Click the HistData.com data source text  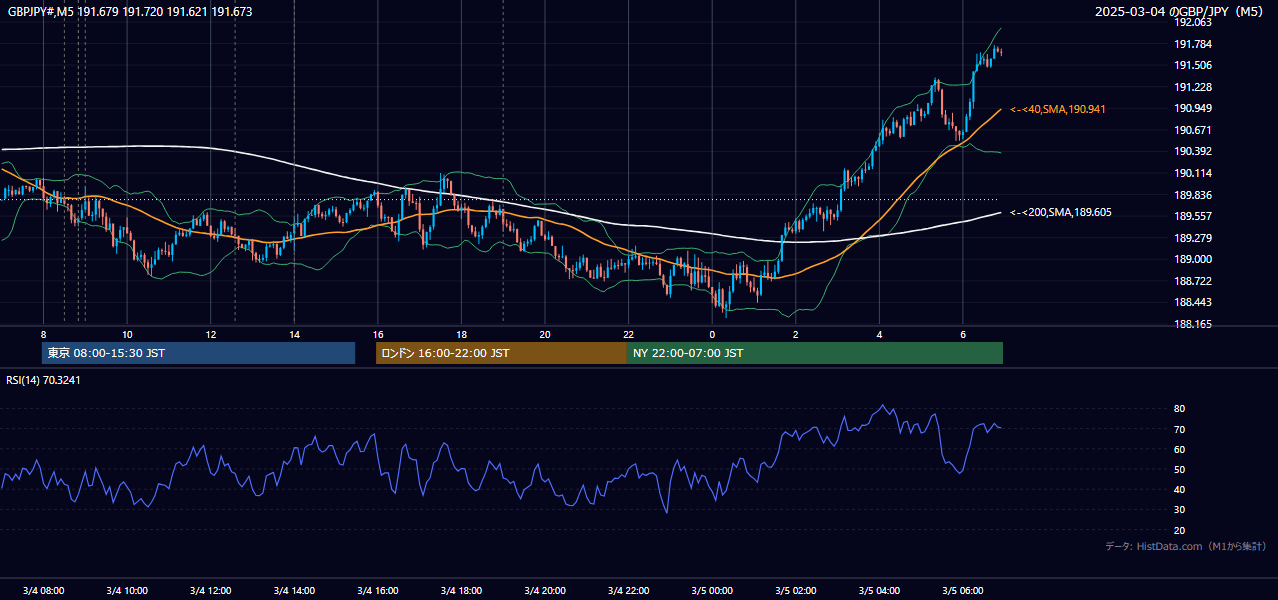coord(1185,546)
